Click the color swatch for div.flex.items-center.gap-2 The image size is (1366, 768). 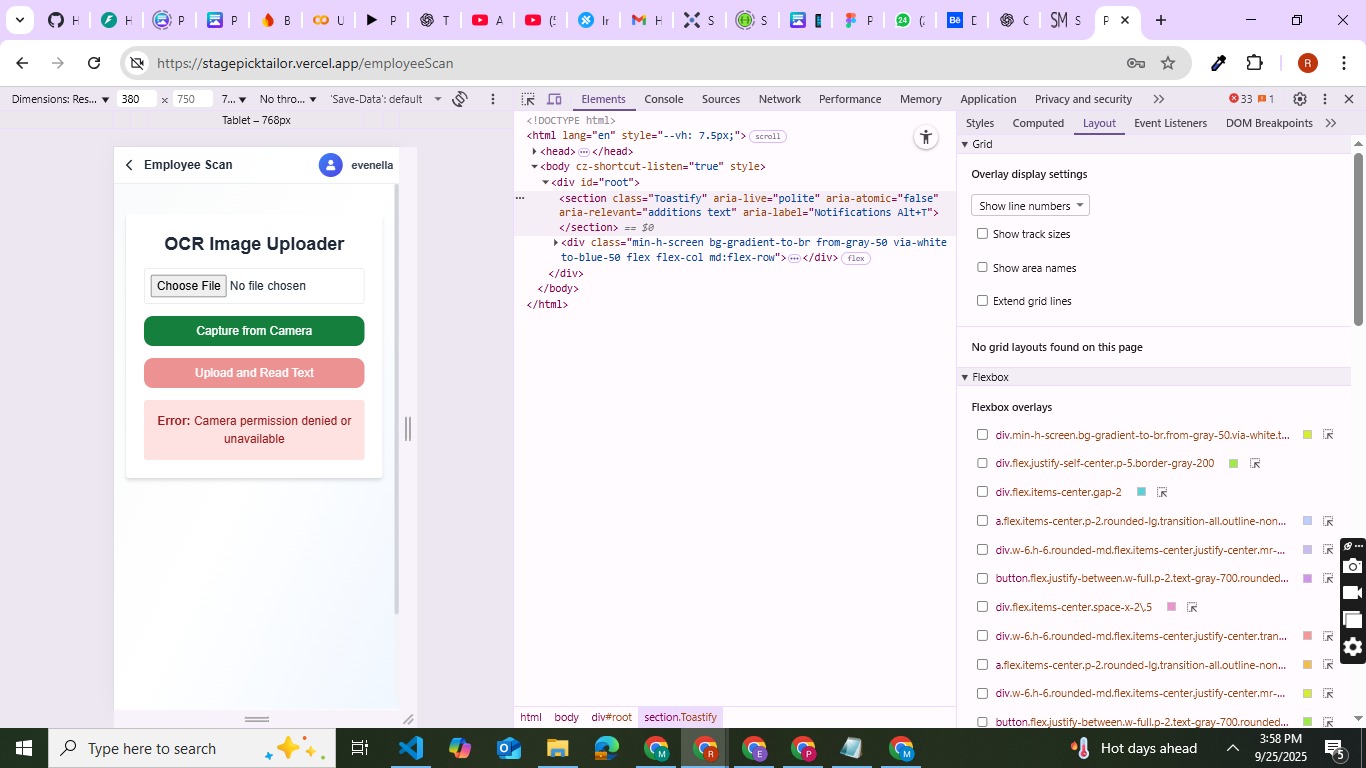tap(1141, 492)
